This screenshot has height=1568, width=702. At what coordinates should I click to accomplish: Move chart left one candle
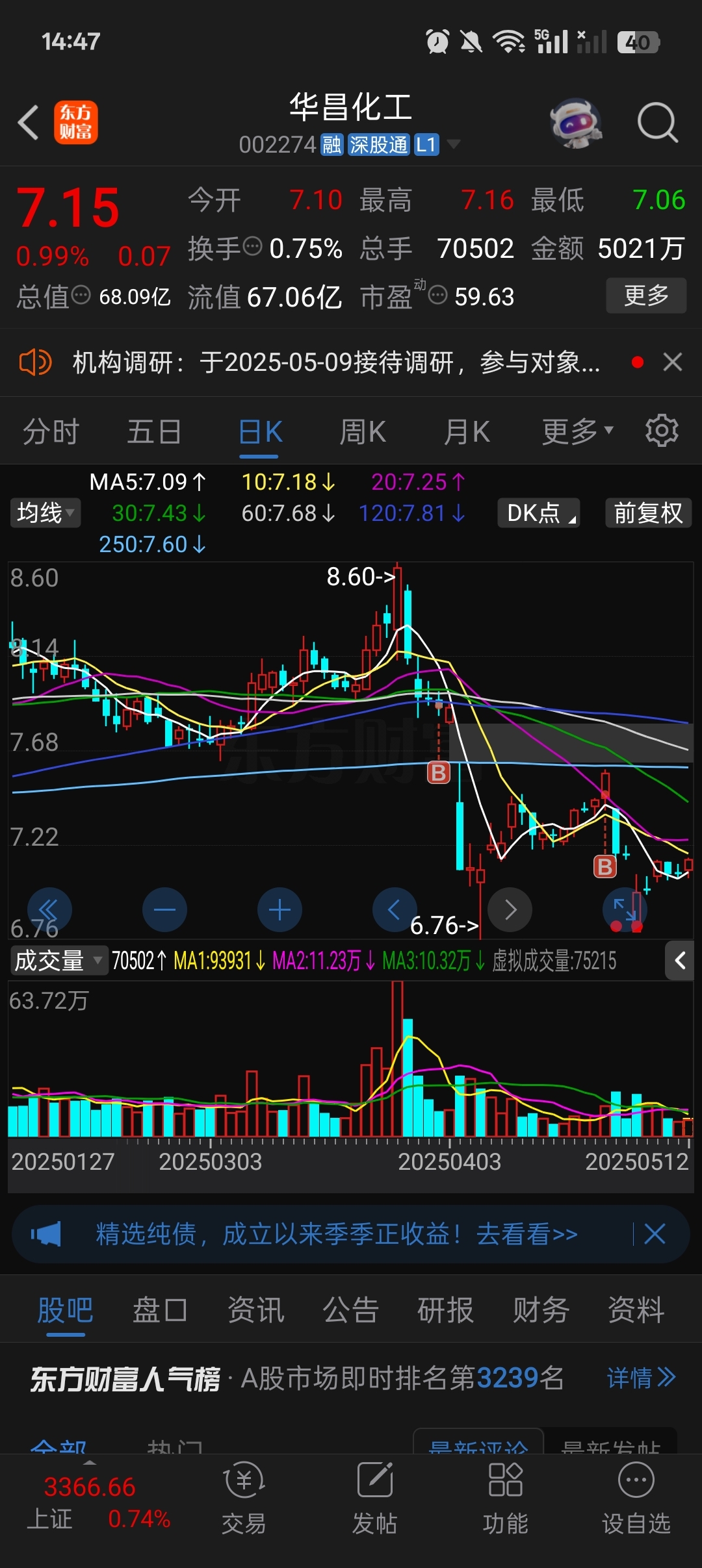tap(395, 909)
